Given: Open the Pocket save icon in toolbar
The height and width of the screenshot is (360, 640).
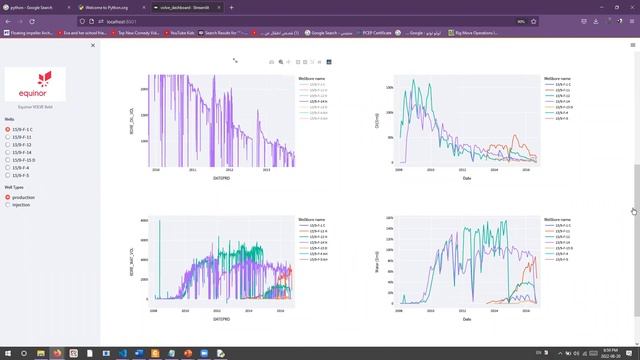Looking at the screenshot, I should click(x=584, y=21).
